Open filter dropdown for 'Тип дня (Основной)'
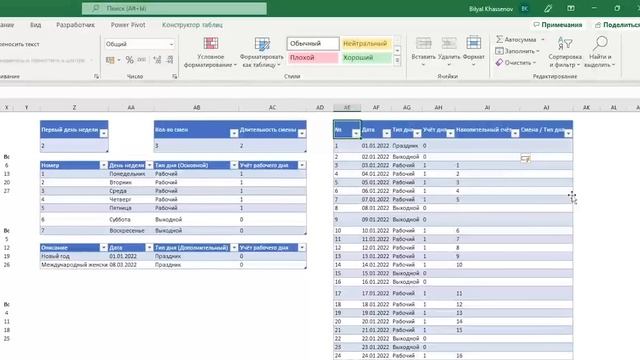The height and width of the screenshot is (360, 640). pos(234,165)
